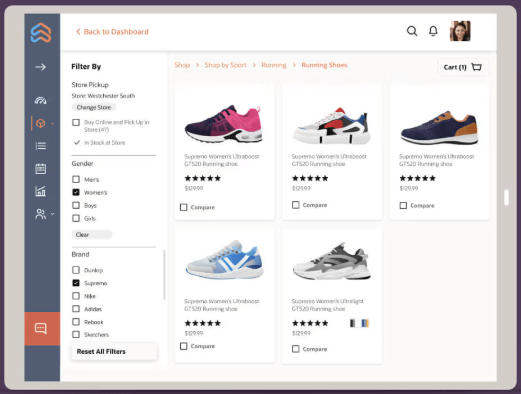Select the blue-yellow color swatch on Ultralight
Viewport: 521px width, 394px height.
[365, 323]
